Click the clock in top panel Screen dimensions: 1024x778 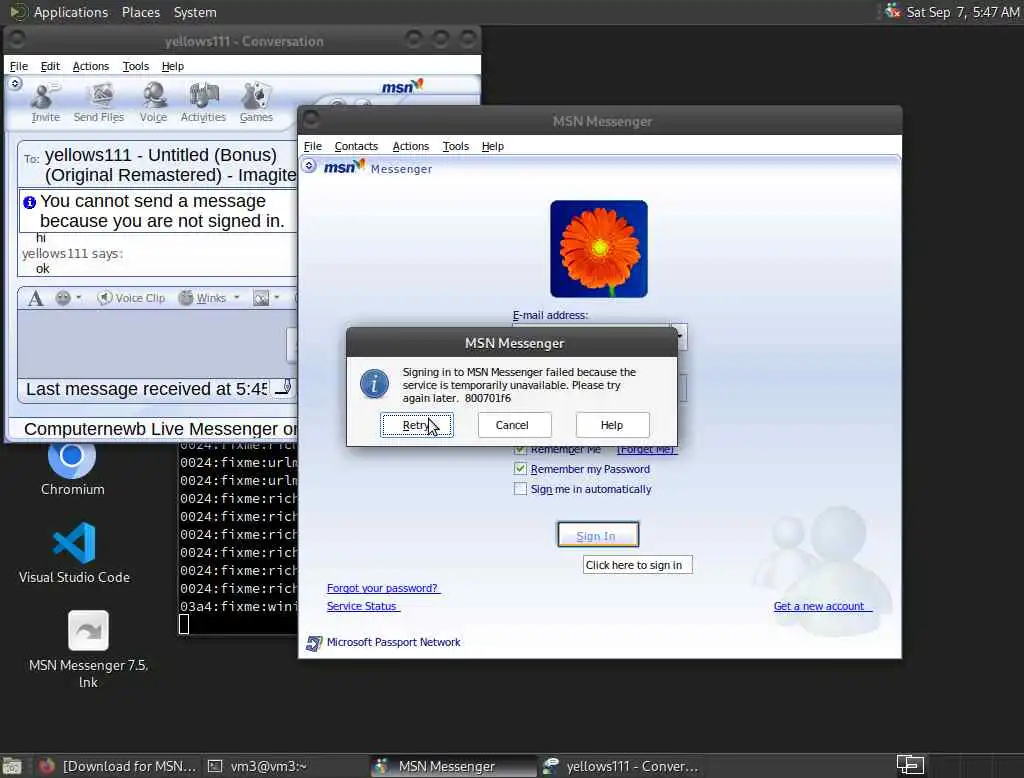(x=963, y=12)
